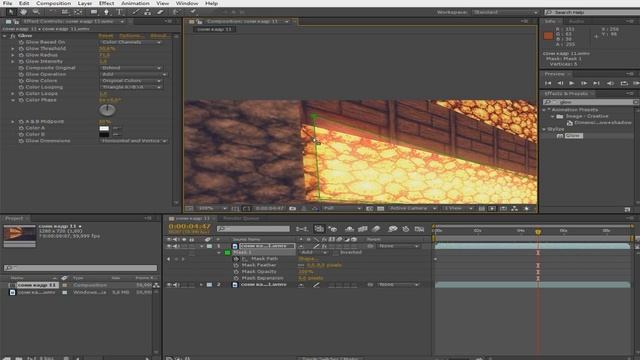Switch to the Audio panel tab
640x360 pixels.
point(576,21)
